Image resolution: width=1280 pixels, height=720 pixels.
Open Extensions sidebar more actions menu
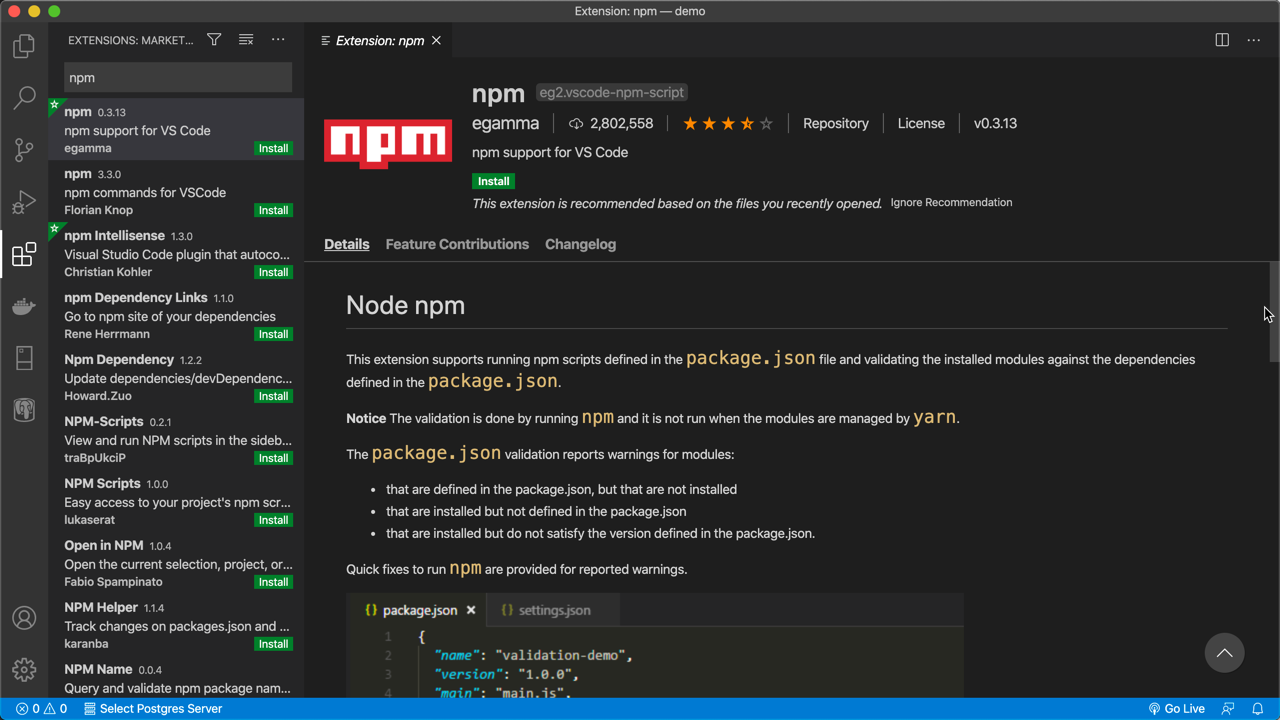click(x=278, y=40)
